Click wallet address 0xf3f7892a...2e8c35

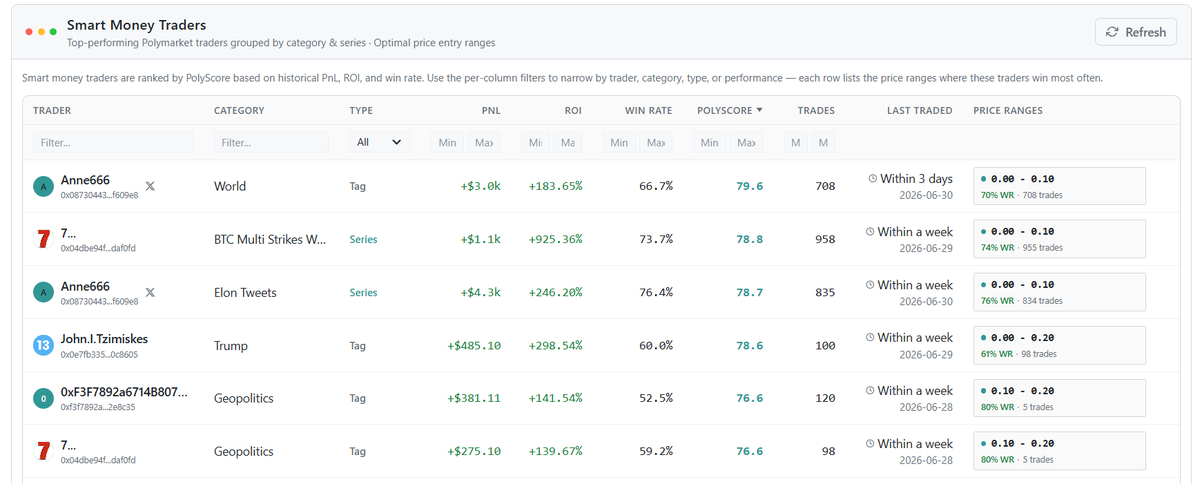click(x=98, y=407)
